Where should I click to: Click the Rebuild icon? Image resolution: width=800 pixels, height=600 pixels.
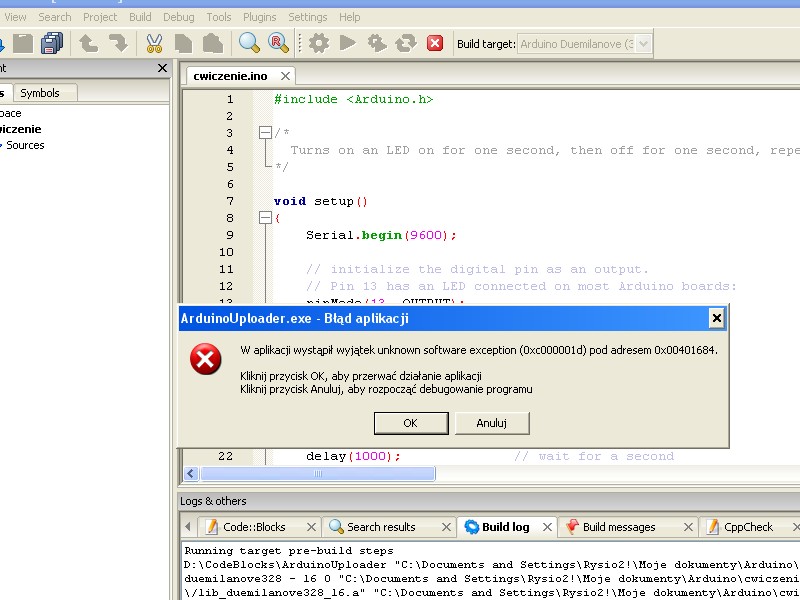click(x=406, y=43)
